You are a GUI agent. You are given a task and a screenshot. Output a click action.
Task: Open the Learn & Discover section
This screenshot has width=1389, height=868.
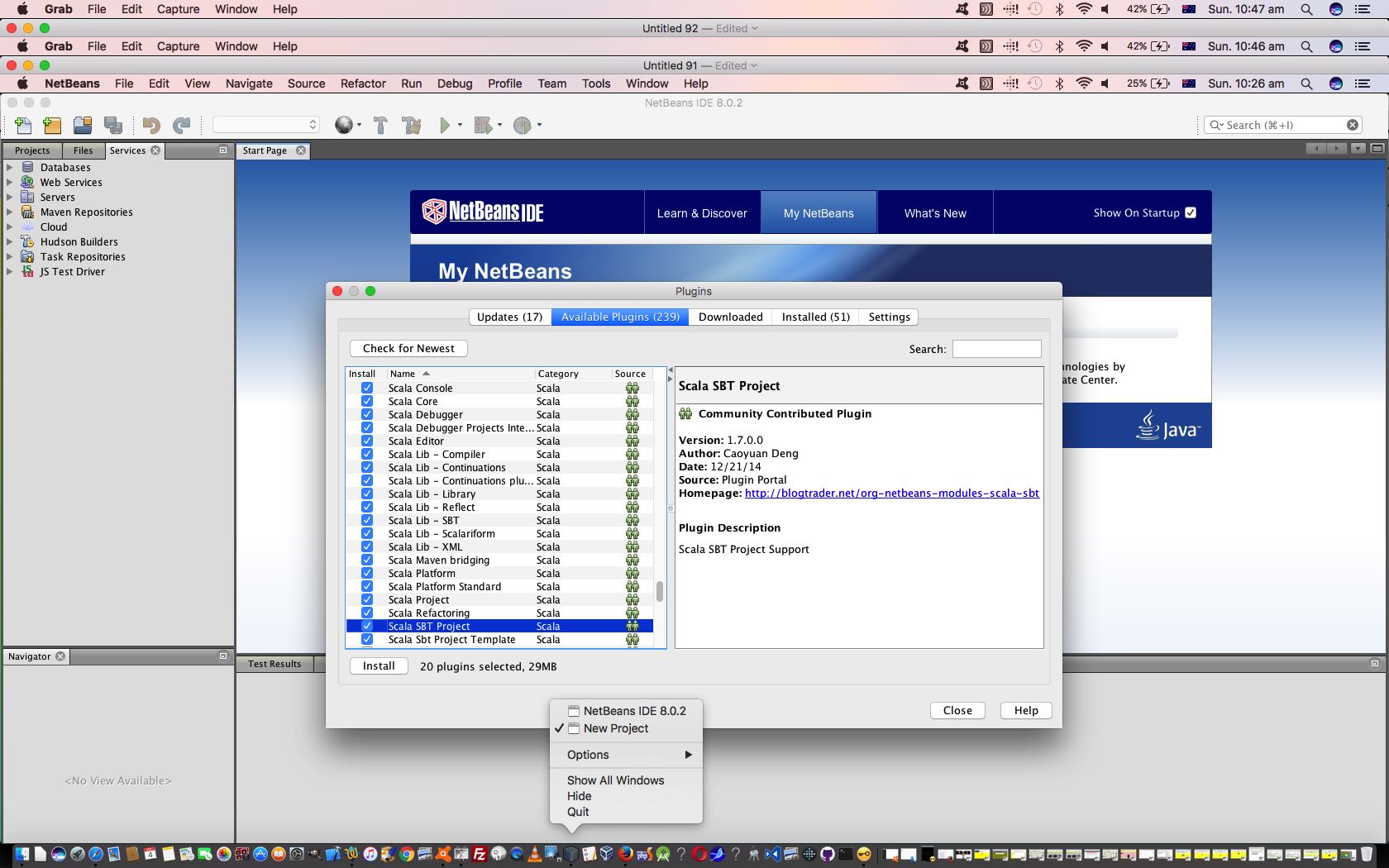coord(702,212)
